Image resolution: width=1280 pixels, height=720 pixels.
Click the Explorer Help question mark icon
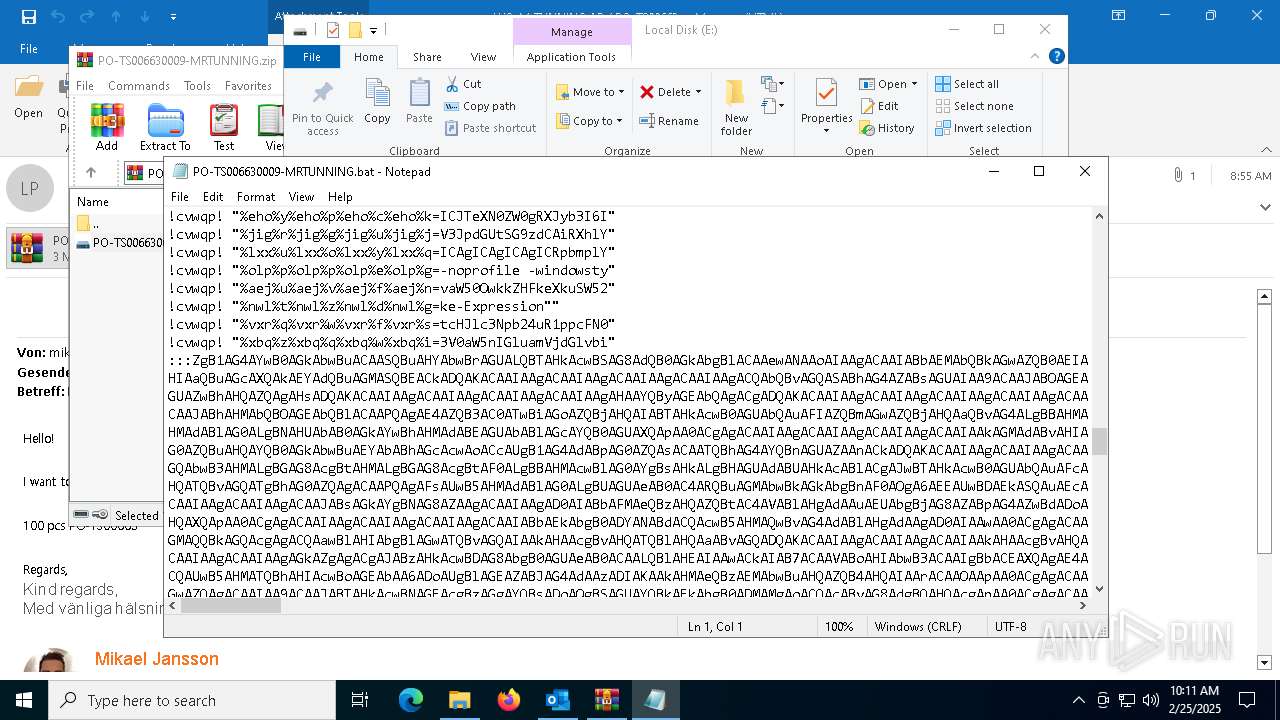tap(1057, 57)
